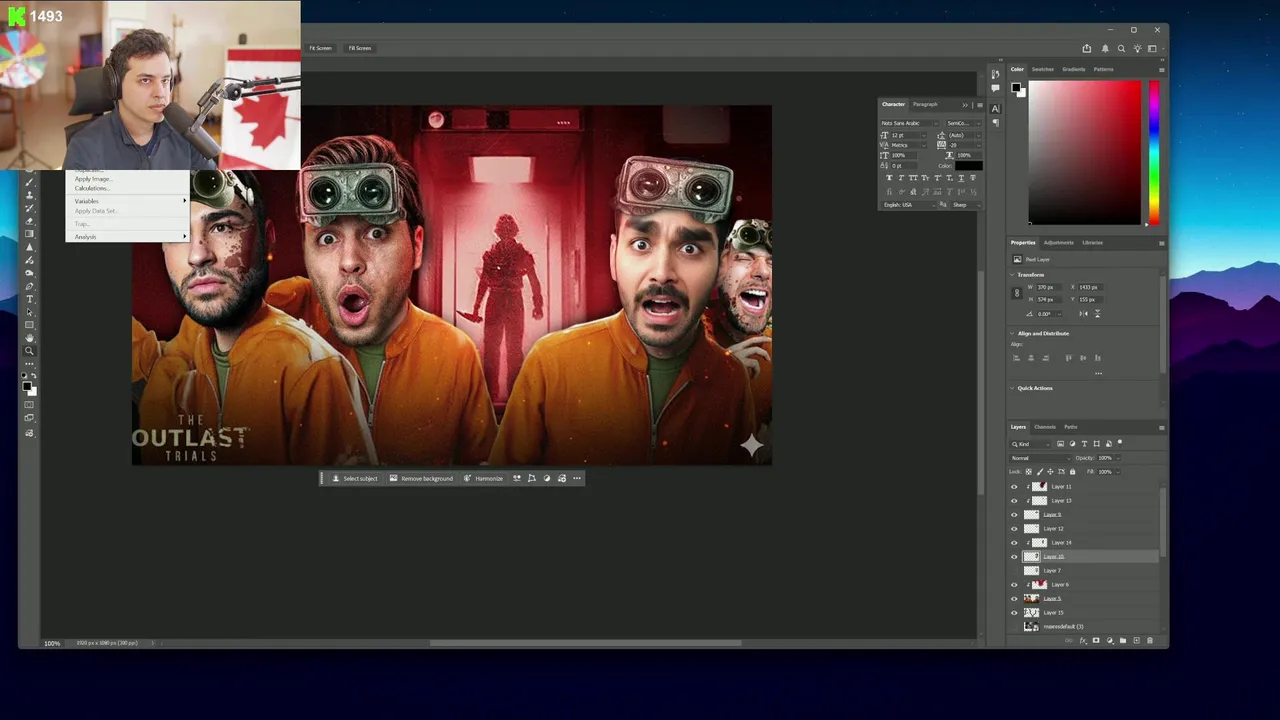Click the Character text Color swatch
This screenshot has height=720, width=1280.
pos(969,166)
